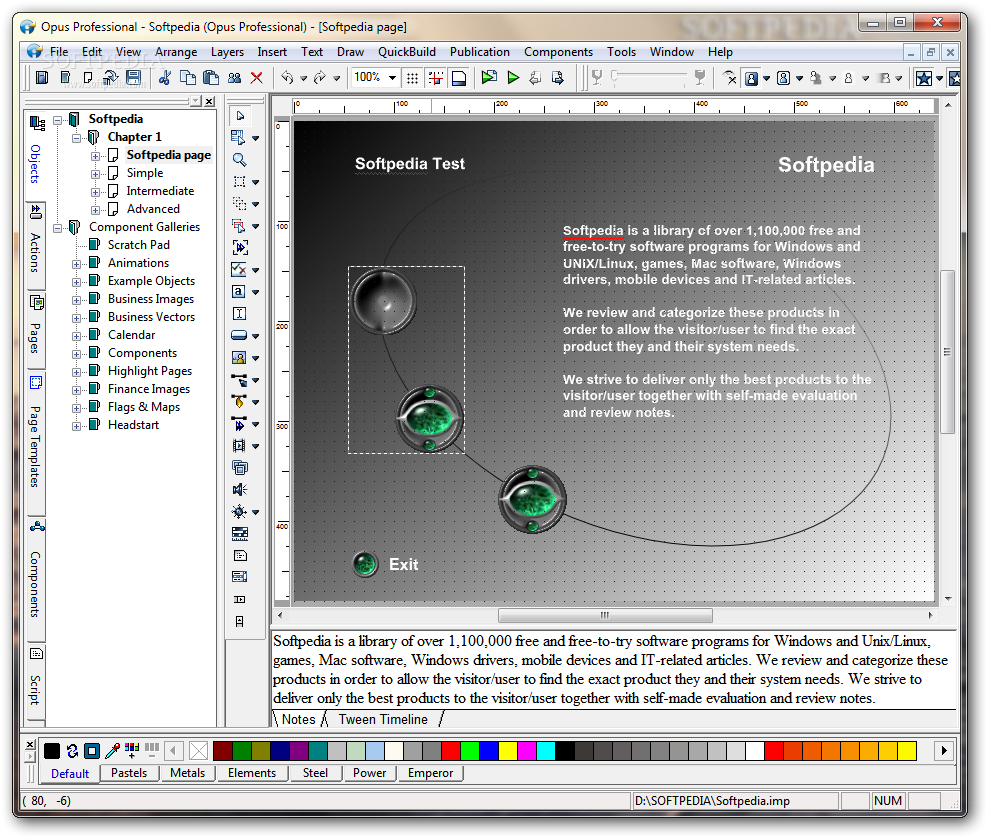
Task: Select the Sound speaker tool
Action: coord(239,490)
